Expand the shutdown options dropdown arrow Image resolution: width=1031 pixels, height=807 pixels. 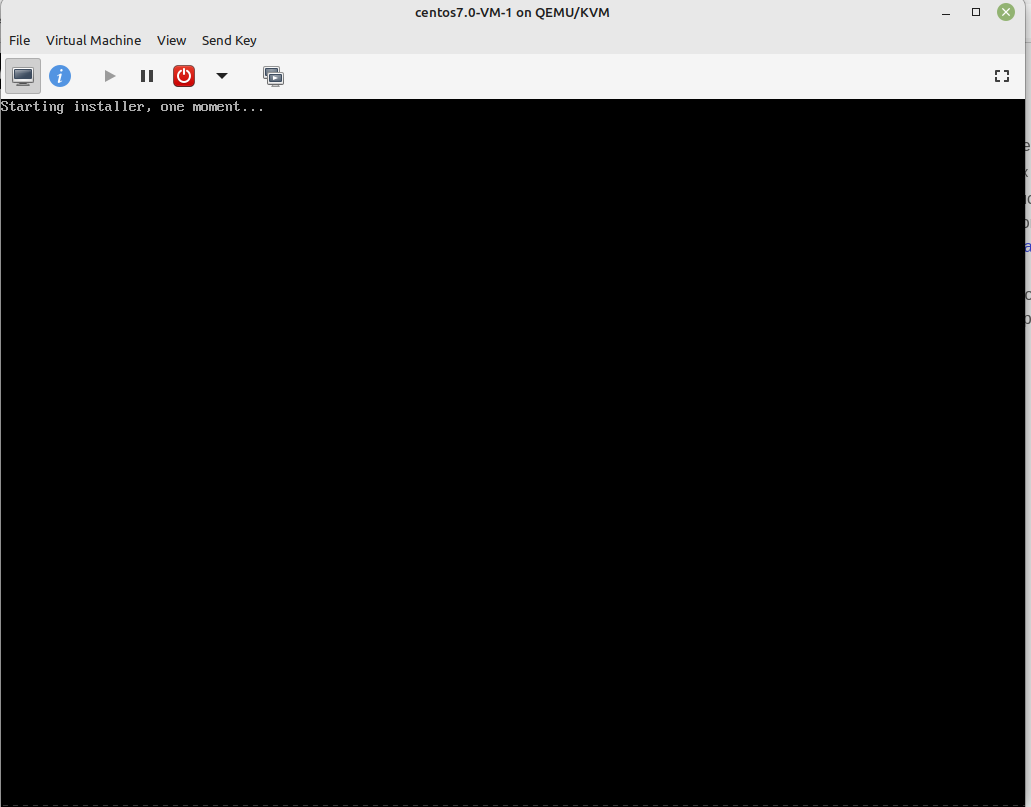point(222,76)
